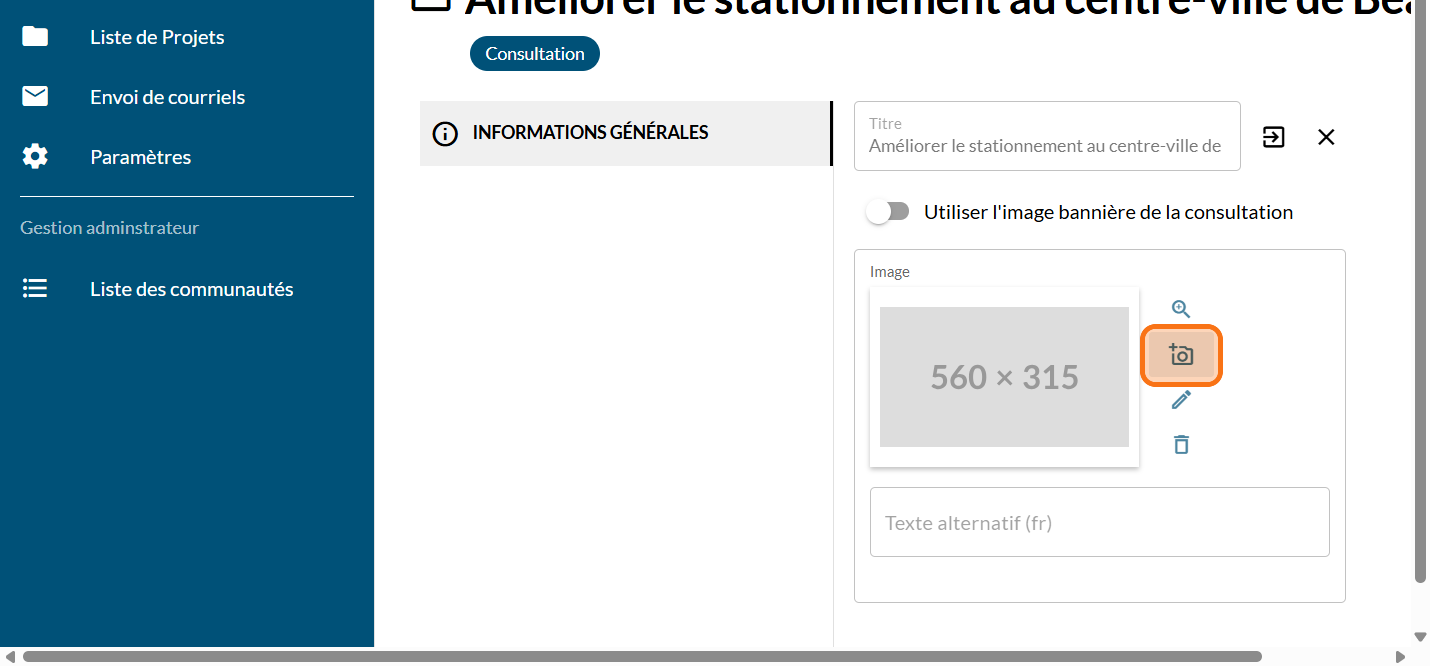The height and width of the screenshot is (666, 1430).
Task: Click the pencil edit icon beside the image
Action: click(x=1181, y=400)
